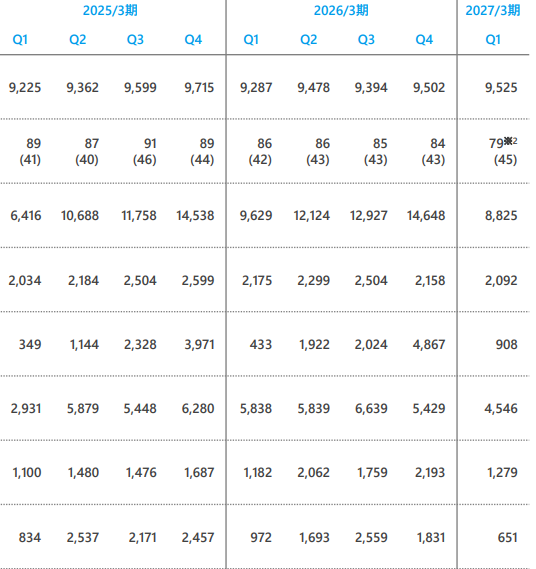Viewport: 536px width, 569px height.
Task: Click the cell showing 6,639
Action: 371,409
